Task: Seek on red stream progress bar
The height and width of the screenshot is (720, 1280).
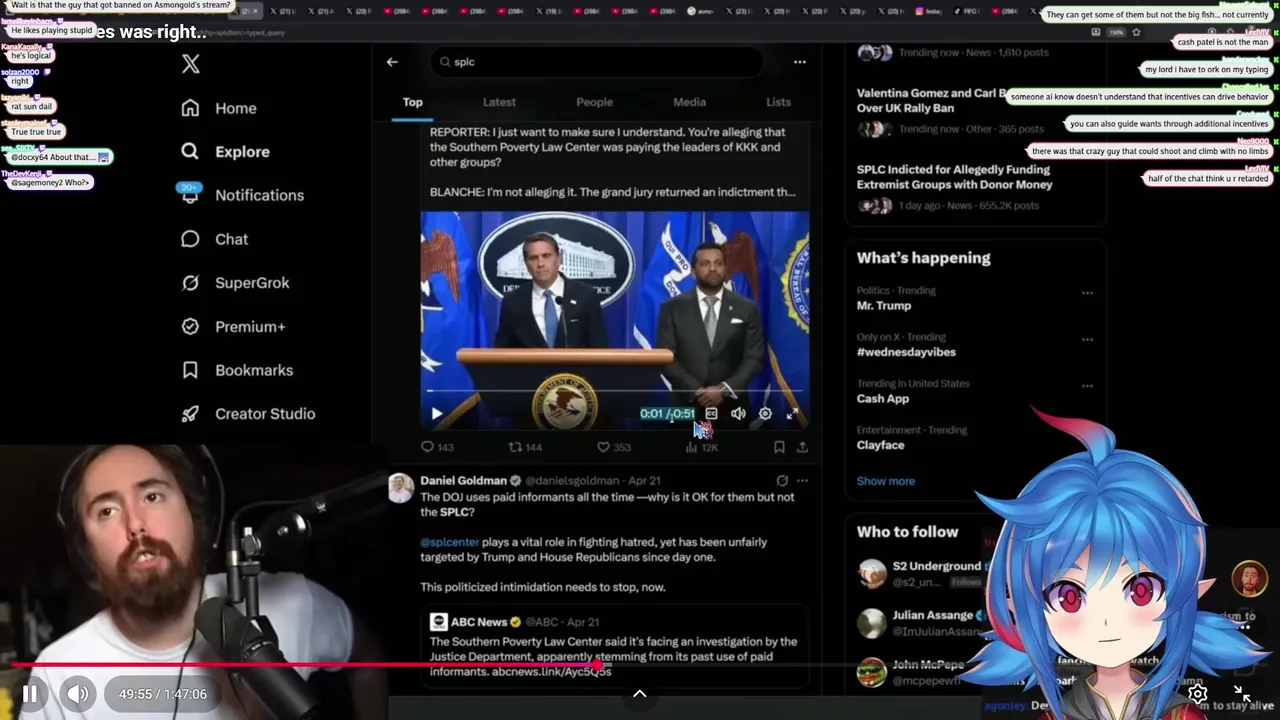Action: click(640, 664)
